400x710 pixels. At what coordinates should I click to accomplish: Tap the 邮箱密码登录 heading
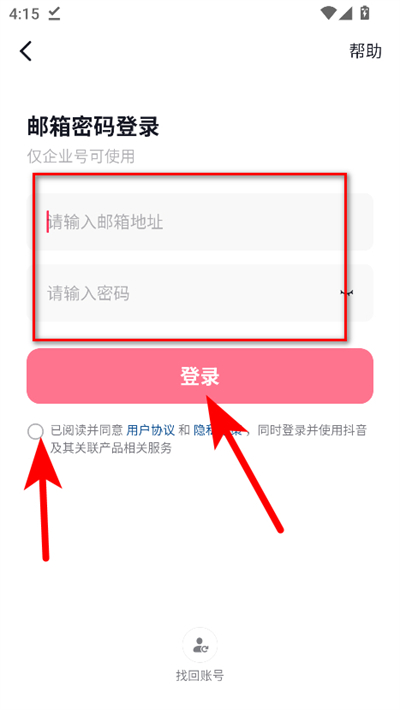click(x=93, y=126)
